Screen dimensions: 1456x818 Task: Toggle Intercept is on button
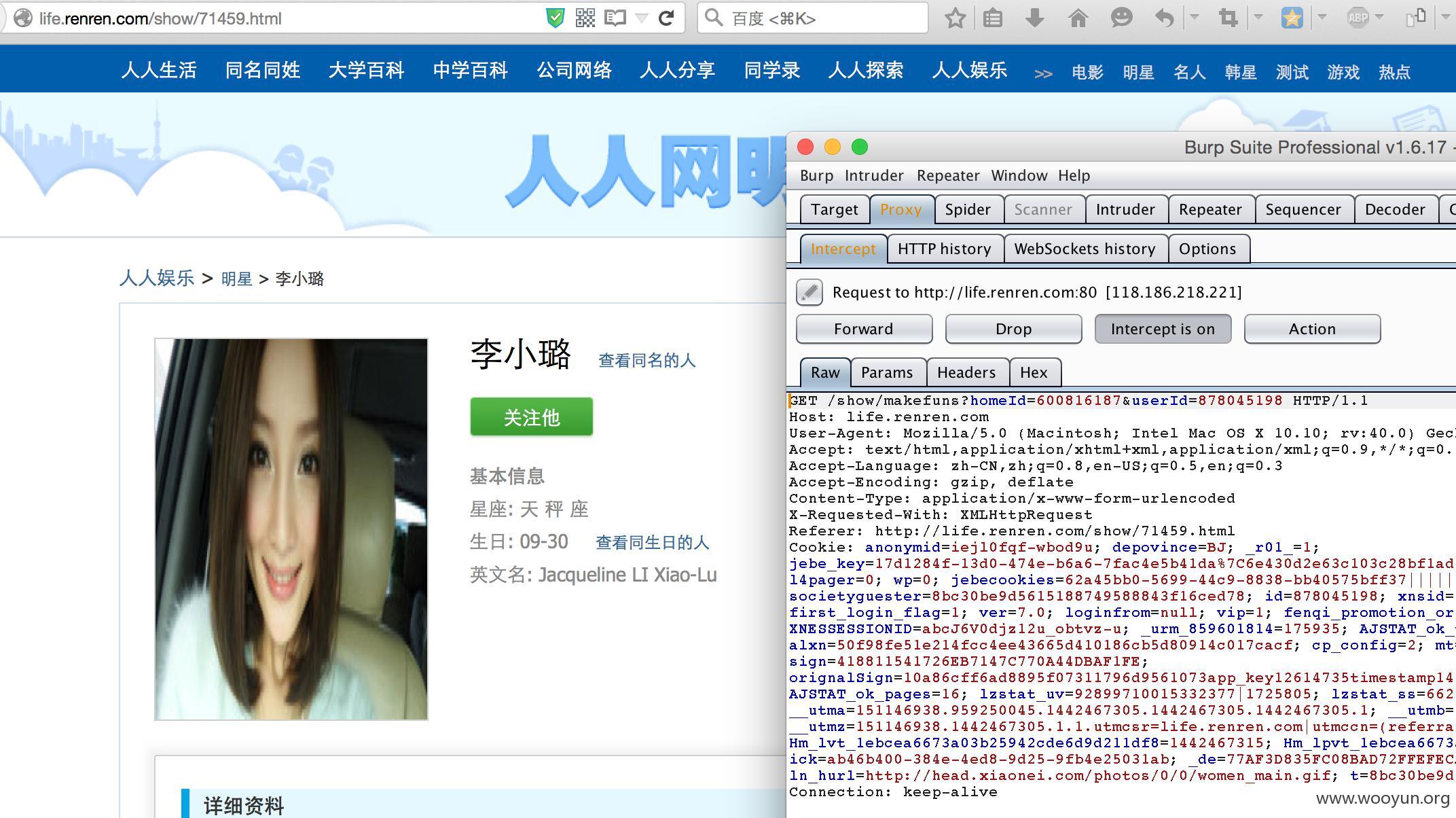click(x=1163, y=329)
